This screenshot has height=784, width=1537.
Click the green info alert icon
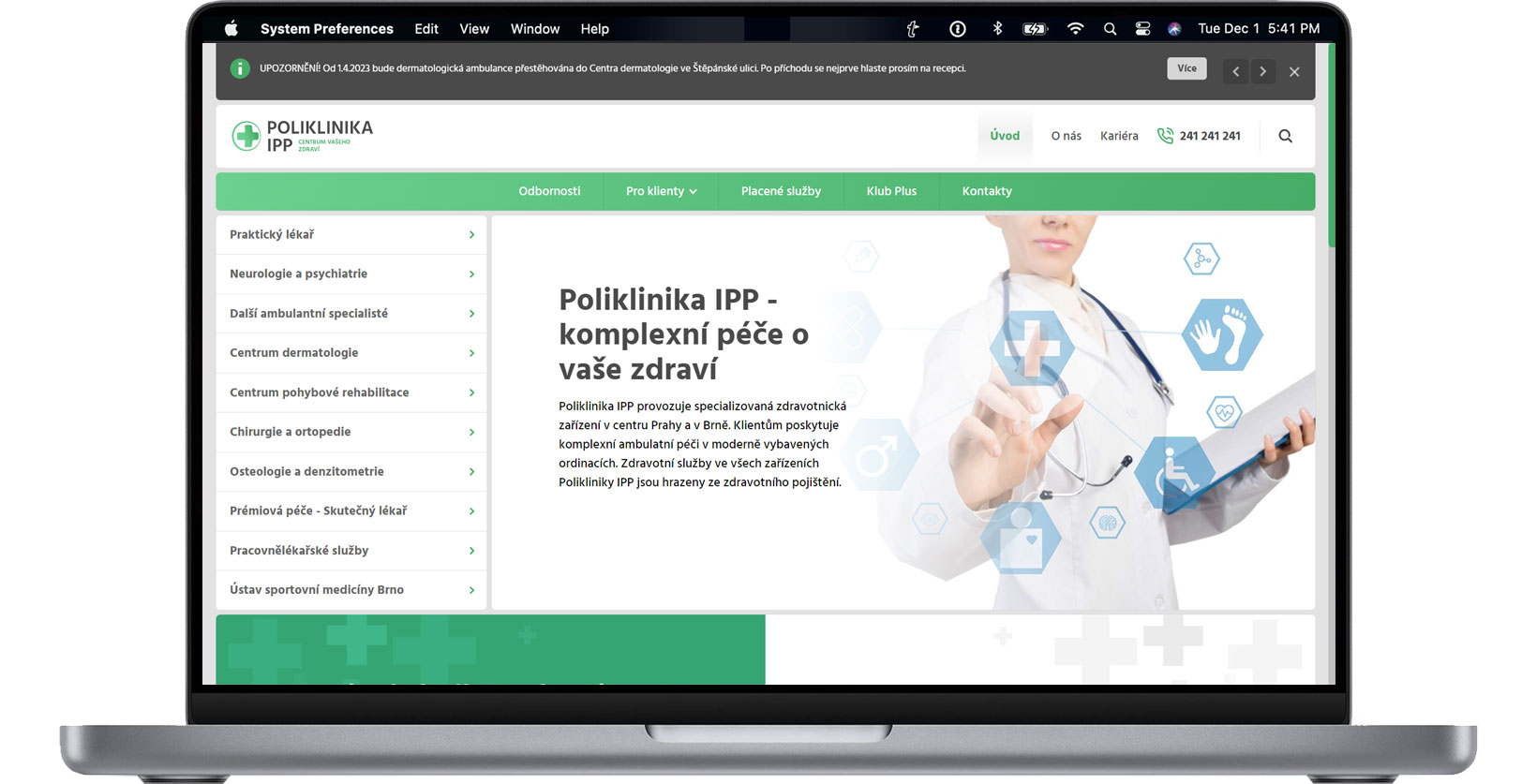coord(240,68)
